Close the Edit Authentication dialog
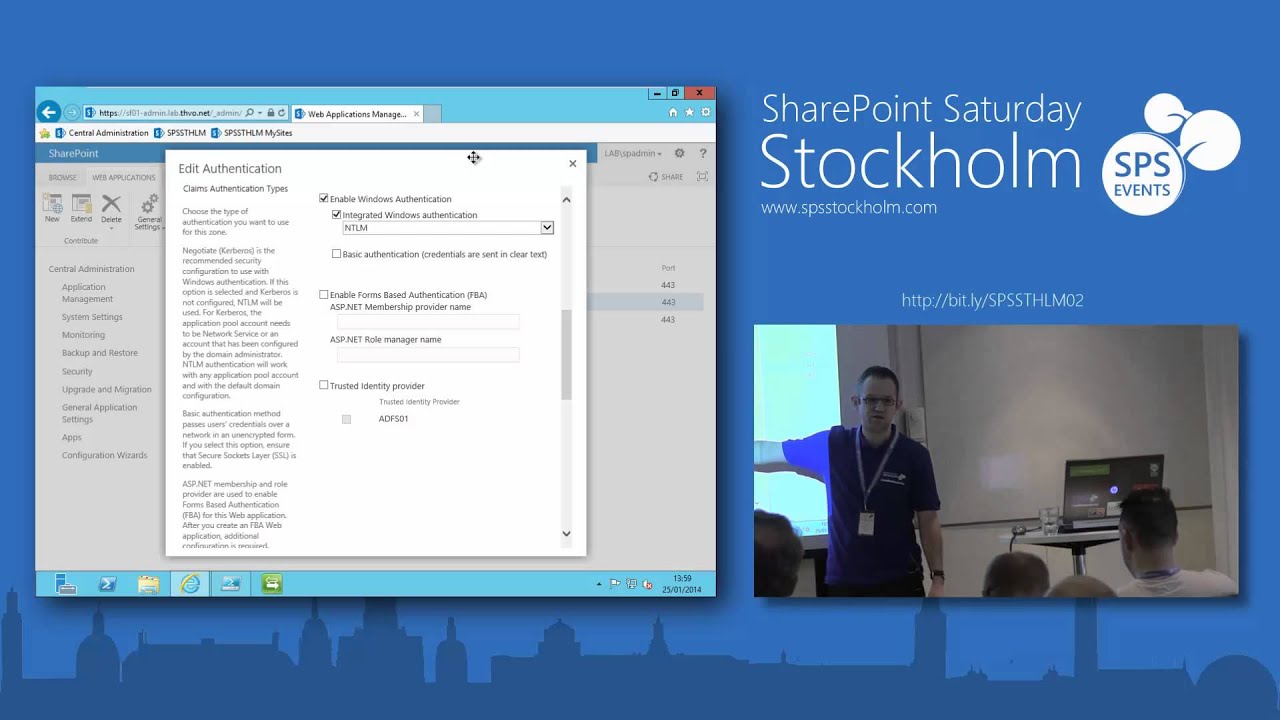This screenshot has width=1280, height=720. click(x=573, y=163)
